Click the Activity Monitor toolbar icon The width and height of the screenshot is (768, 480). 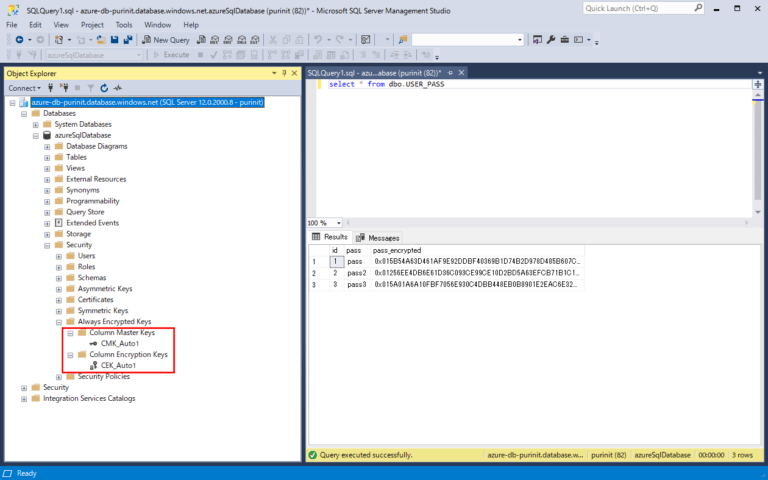coord(365,40)
